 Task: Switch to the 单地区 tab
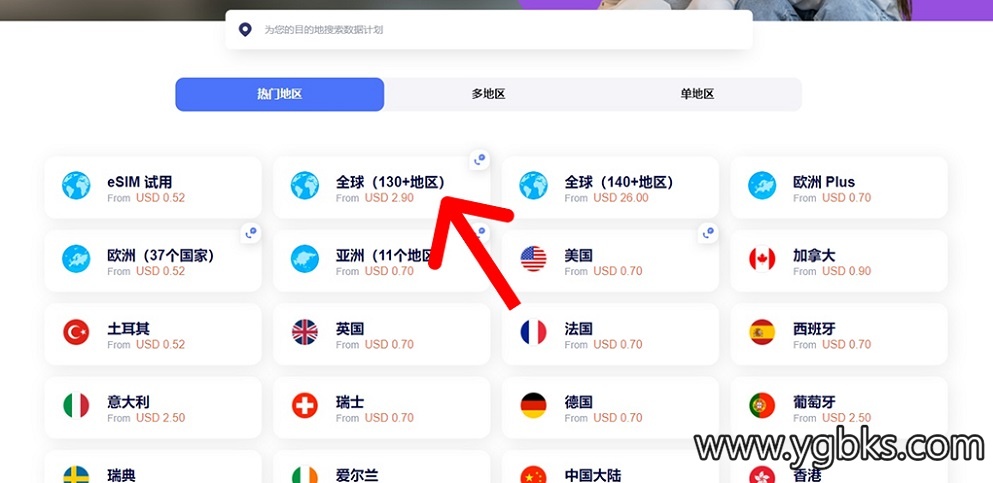click(x=697, y=94)
